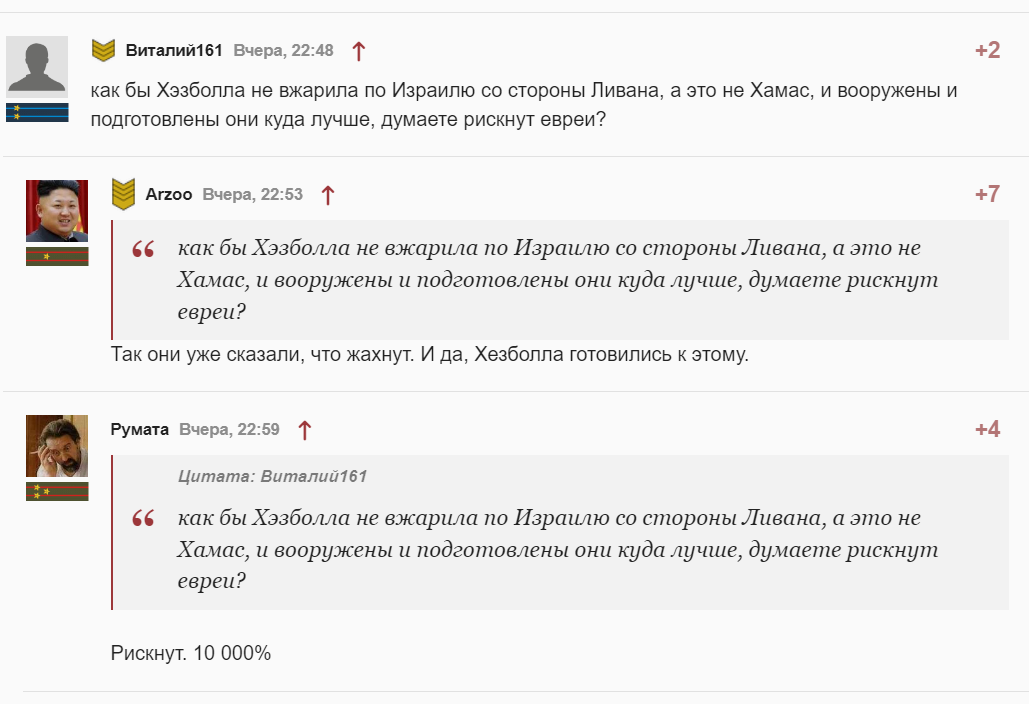The width and height of the screenshot is (1029, 704).
Task: Click the blue shoulder strap under Виталий161's avatar
Action: (x=37, y=112)
